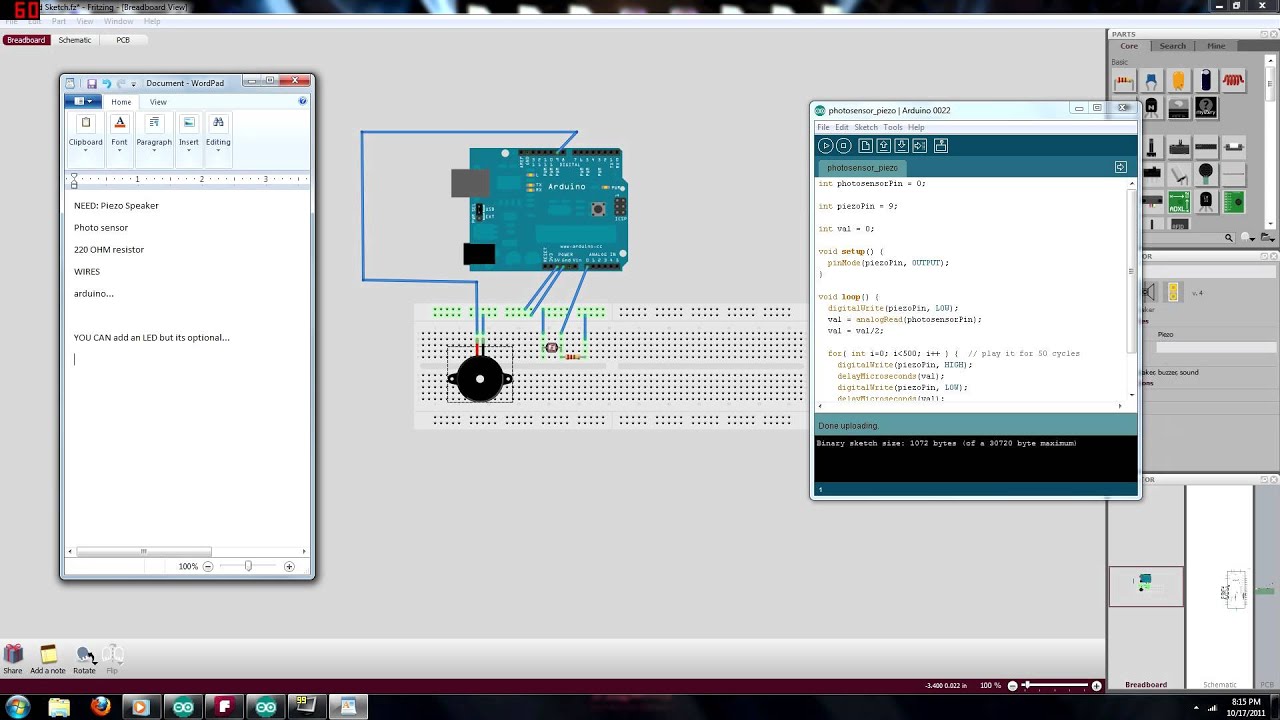Click the Breadboard navigator thumbnail
Image resolution: width=1280 pixels, height=720 pixels.
pyautogui.click(x=1146, y=586)
